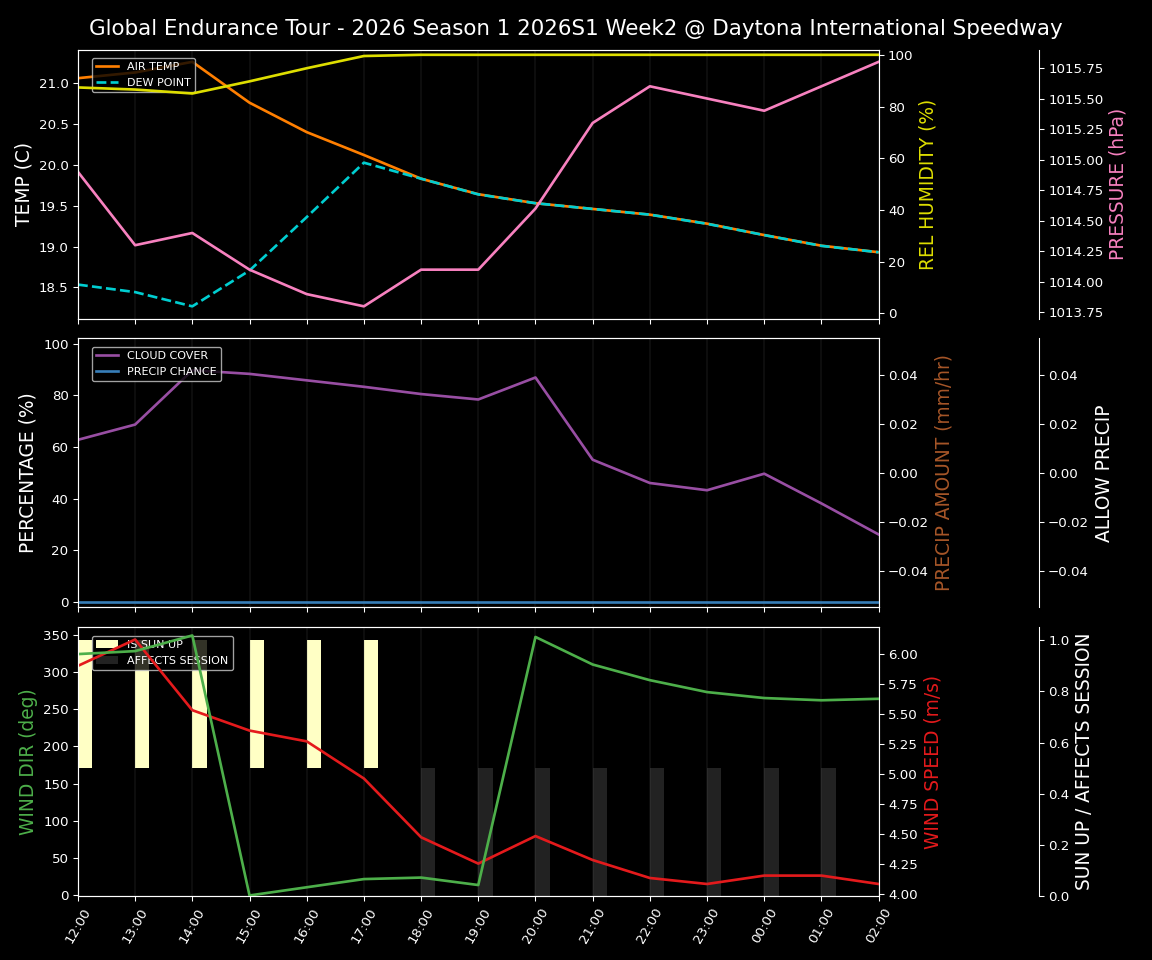
Task: Select the dashed DEW POINT legend swatch
Action: [108, 82]
